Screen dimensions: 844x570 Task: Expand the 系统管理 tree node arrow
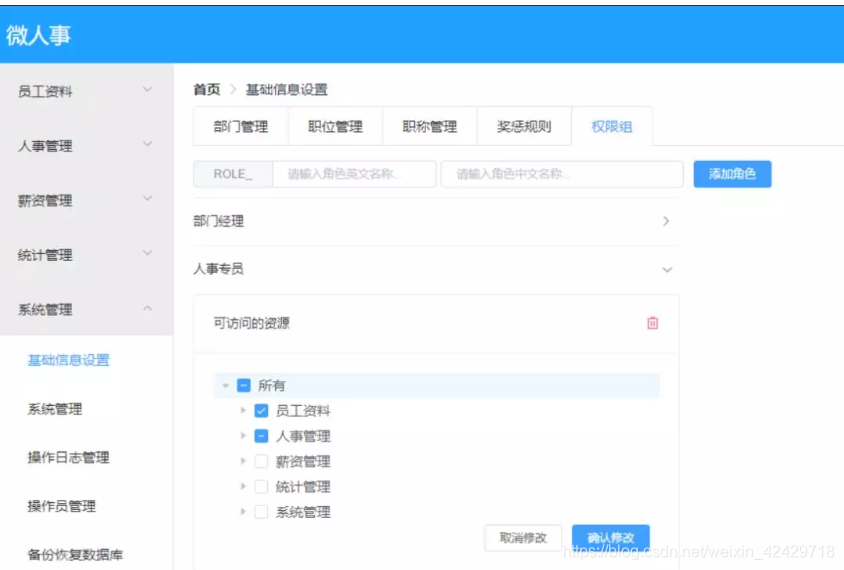coord(243,512)
